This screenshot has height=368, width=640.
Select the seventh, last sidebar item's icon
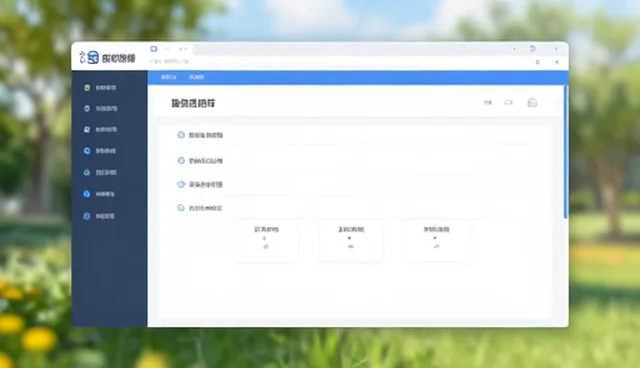click(x=87, y=216)
